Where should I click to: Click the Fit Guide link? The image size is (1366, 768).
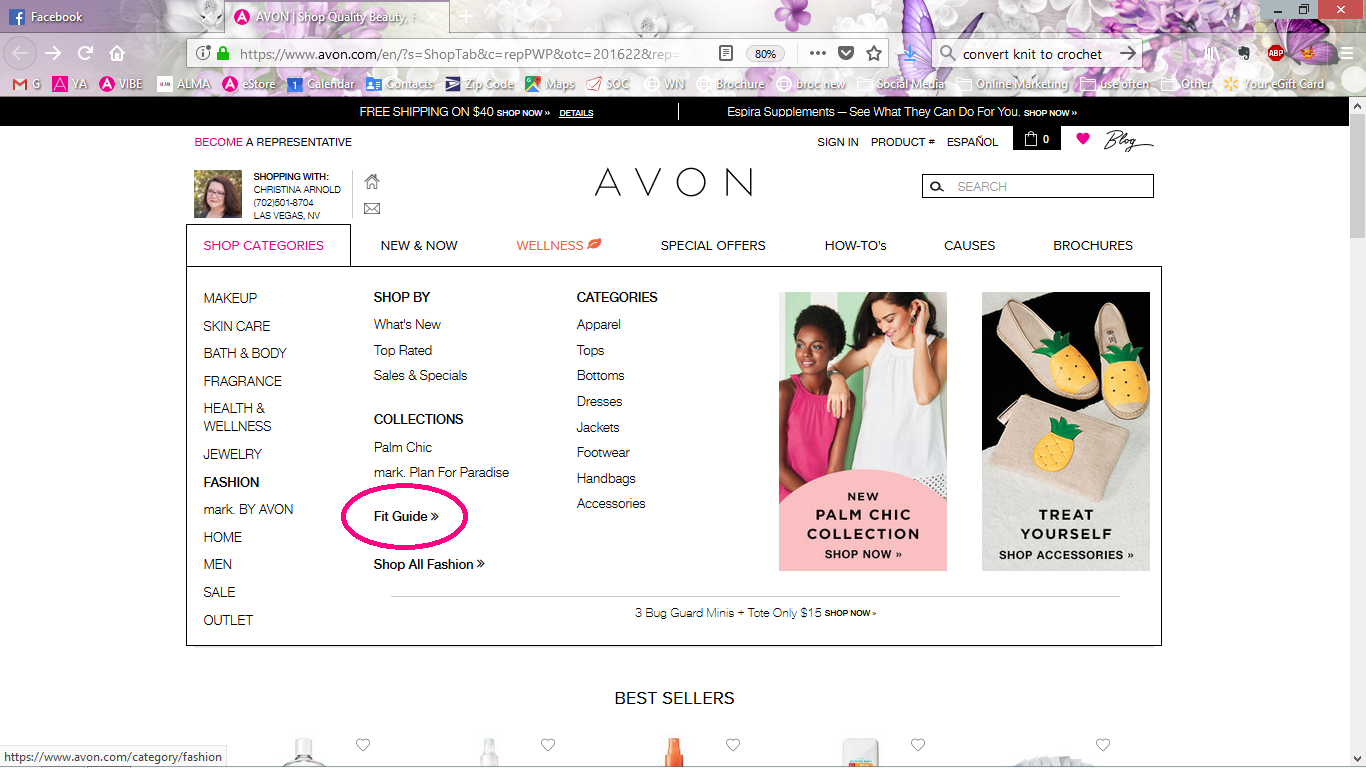tap(406, 516)
